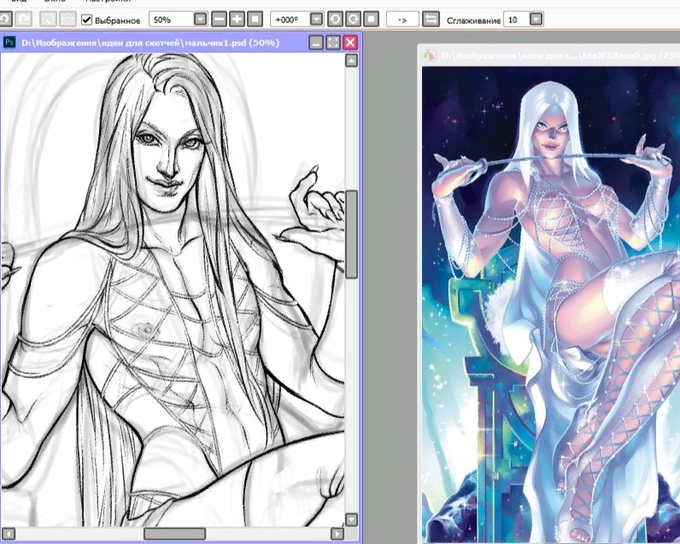This screenshot has width=680, height=544.
Task: Click the '->' direction field
Action: point(402,20)
